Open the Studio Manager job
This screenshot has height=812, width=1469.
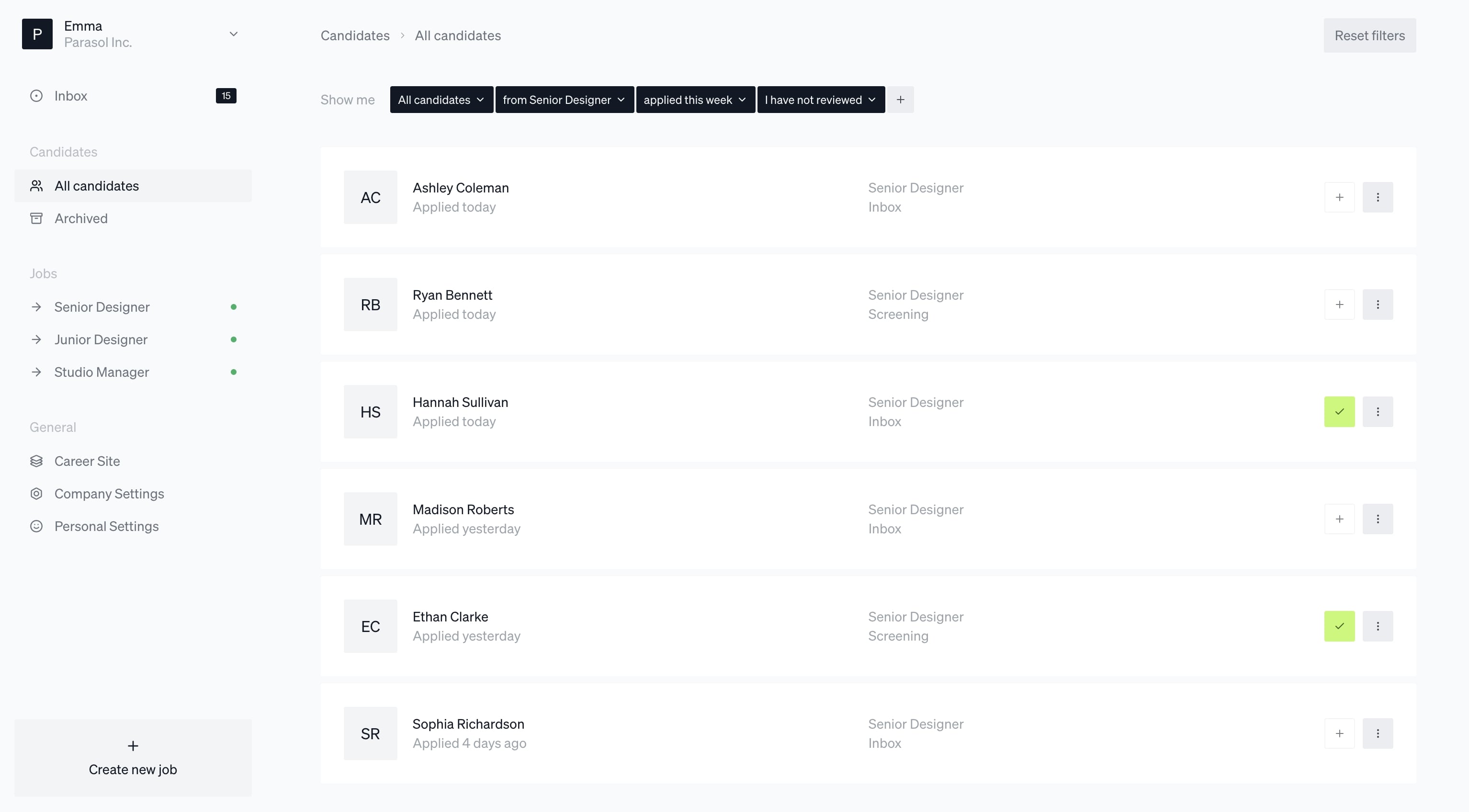click(x=133, y=372)
